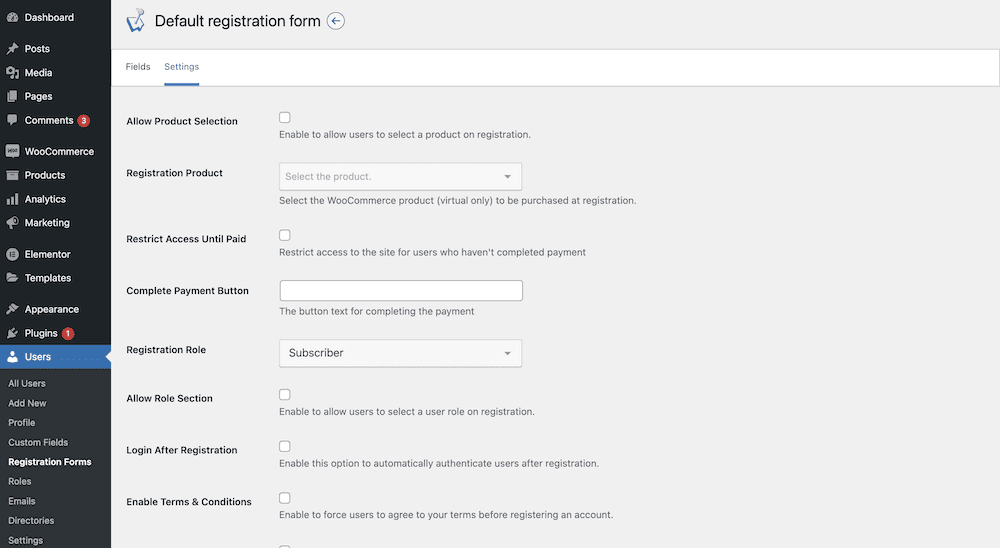Click the back arrow icon beside form title

point(335,21)
